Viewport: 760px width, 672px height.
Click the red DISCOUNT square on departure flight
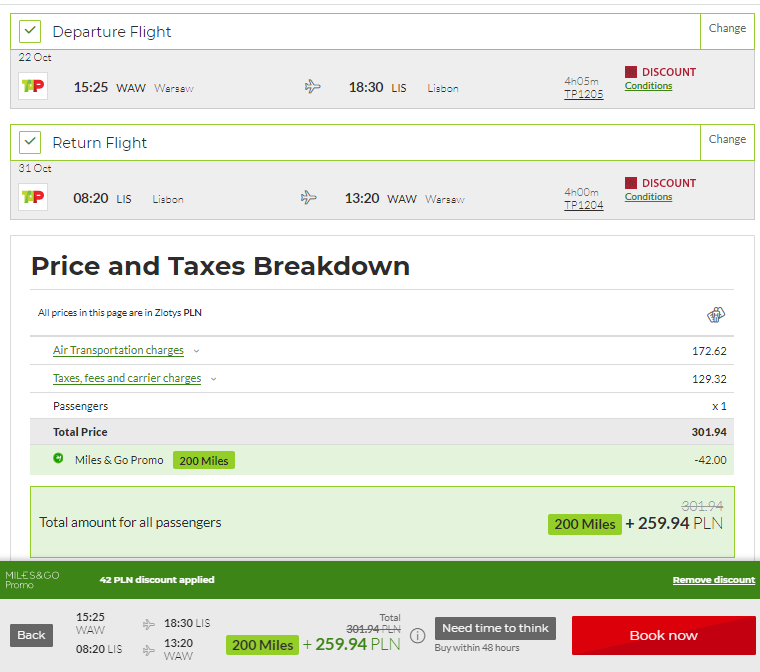tap(631, 72)
